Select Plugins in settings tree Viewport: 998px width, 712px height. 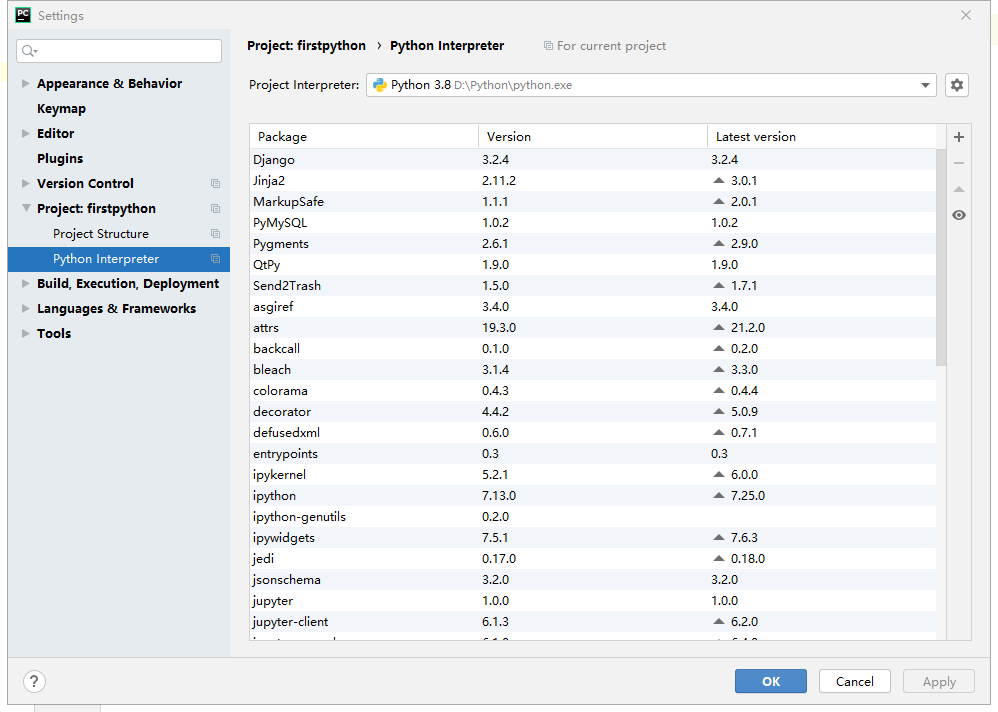[60, 158]
